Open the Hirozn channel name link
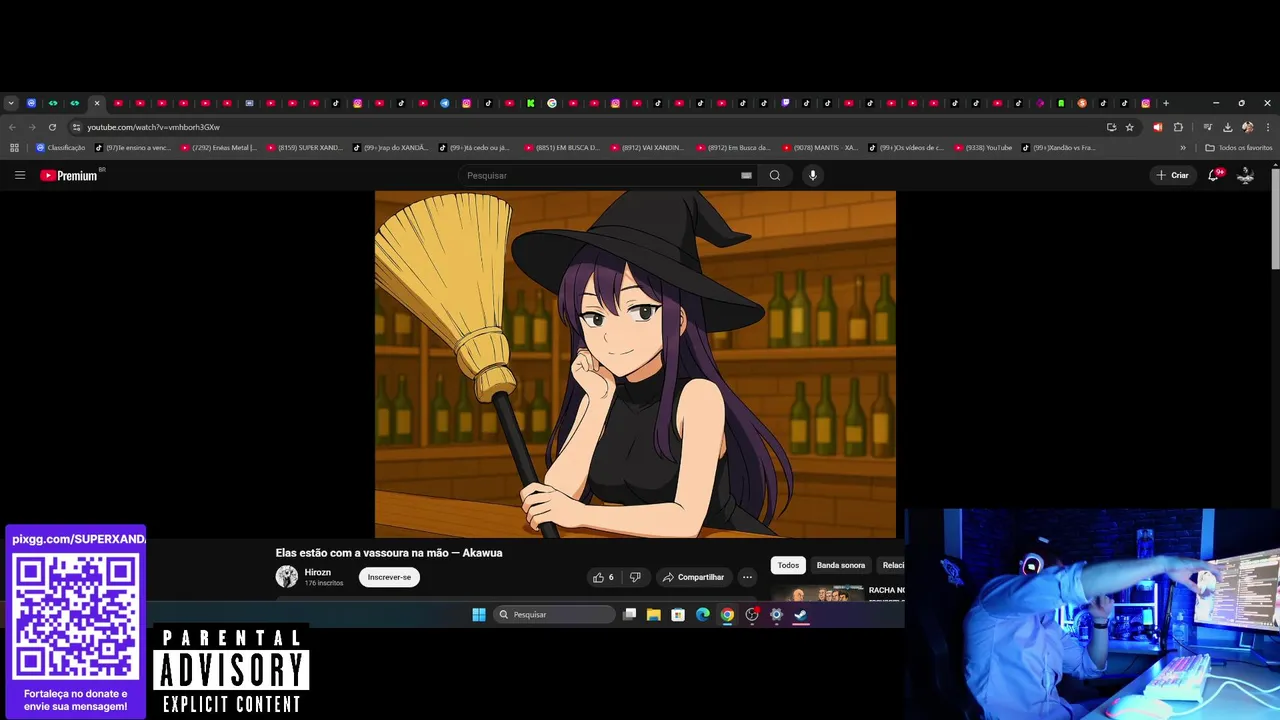The image size is (1280, 720). [x=317, y=572]
